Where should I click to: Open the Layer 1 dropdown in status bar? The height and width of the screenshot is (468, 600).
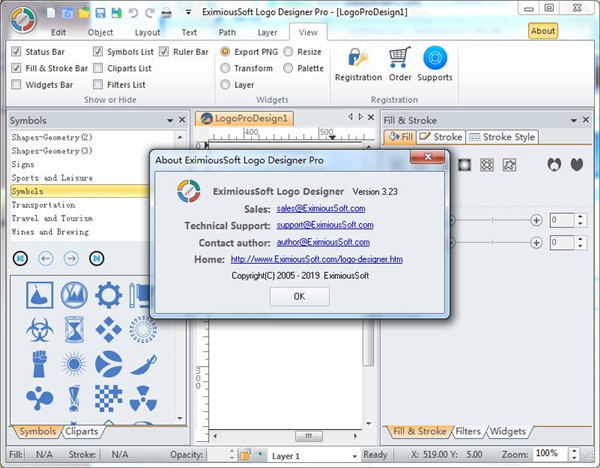tap(354, 456)
